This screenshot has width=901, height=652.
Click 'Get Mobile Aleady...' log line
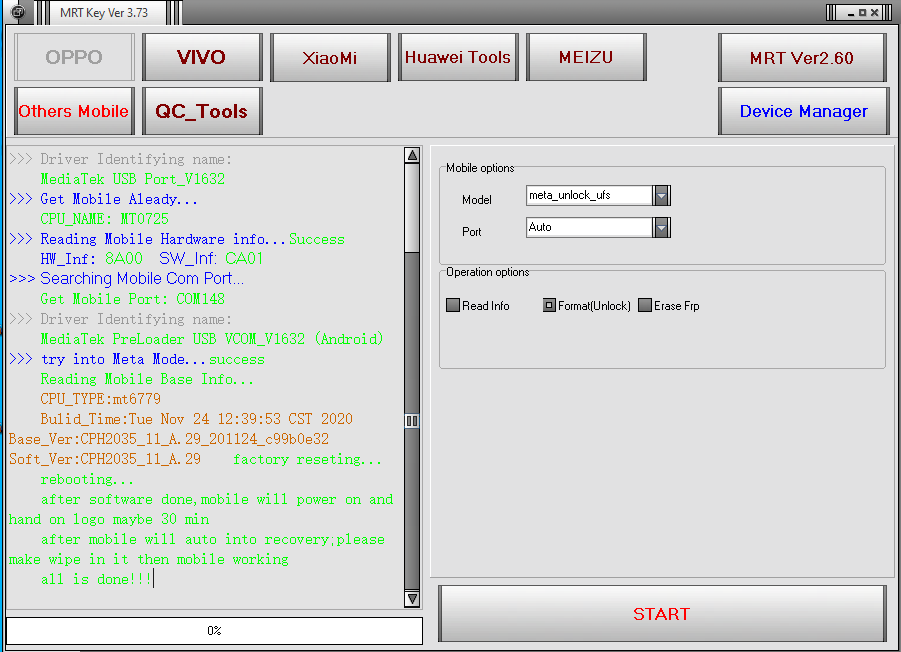point(103,199)
